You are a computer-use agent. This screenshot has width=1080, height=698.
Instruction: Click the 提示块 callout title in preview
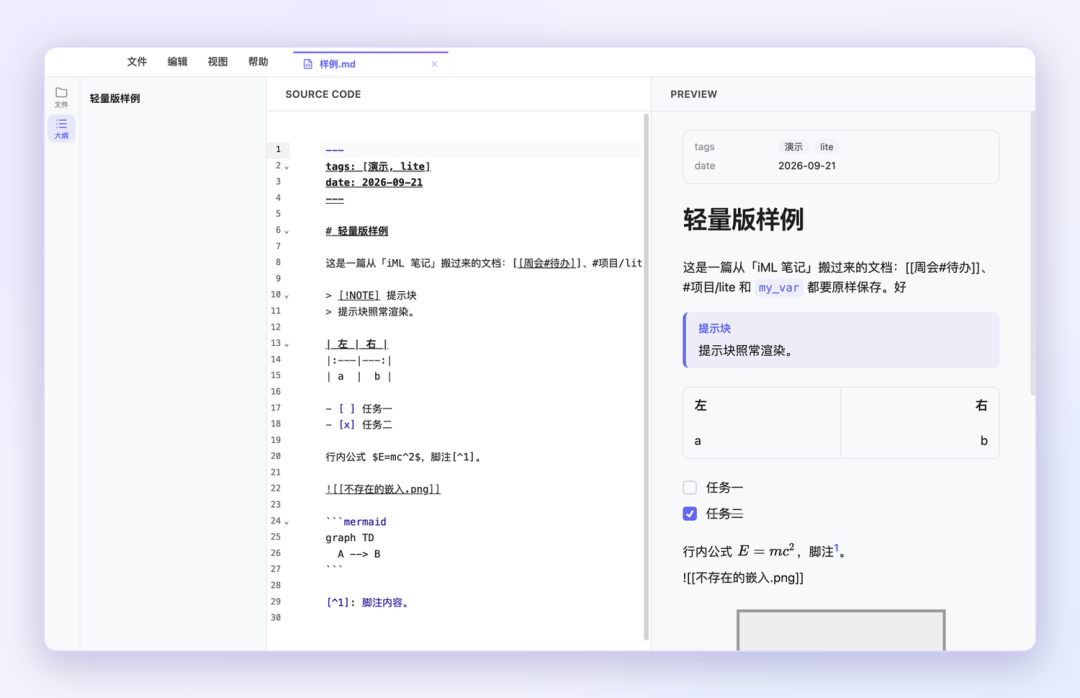click(714, 329)
